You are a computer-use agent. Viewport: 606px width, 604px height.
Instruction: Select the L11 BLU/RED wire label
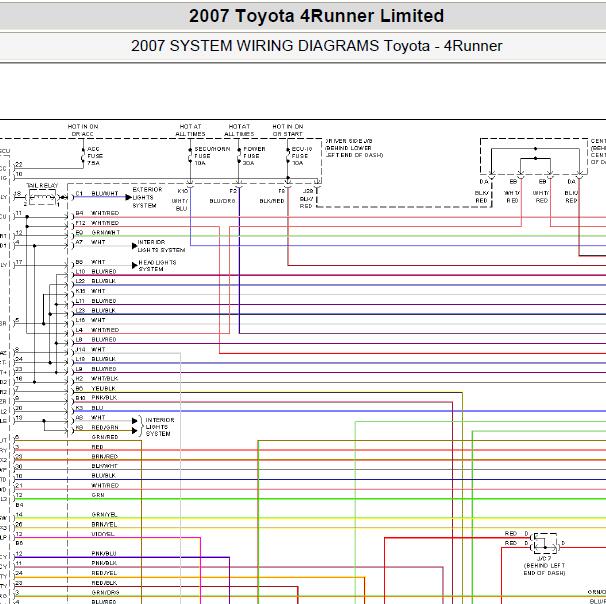pyautogui.click(x=96, y=301)
